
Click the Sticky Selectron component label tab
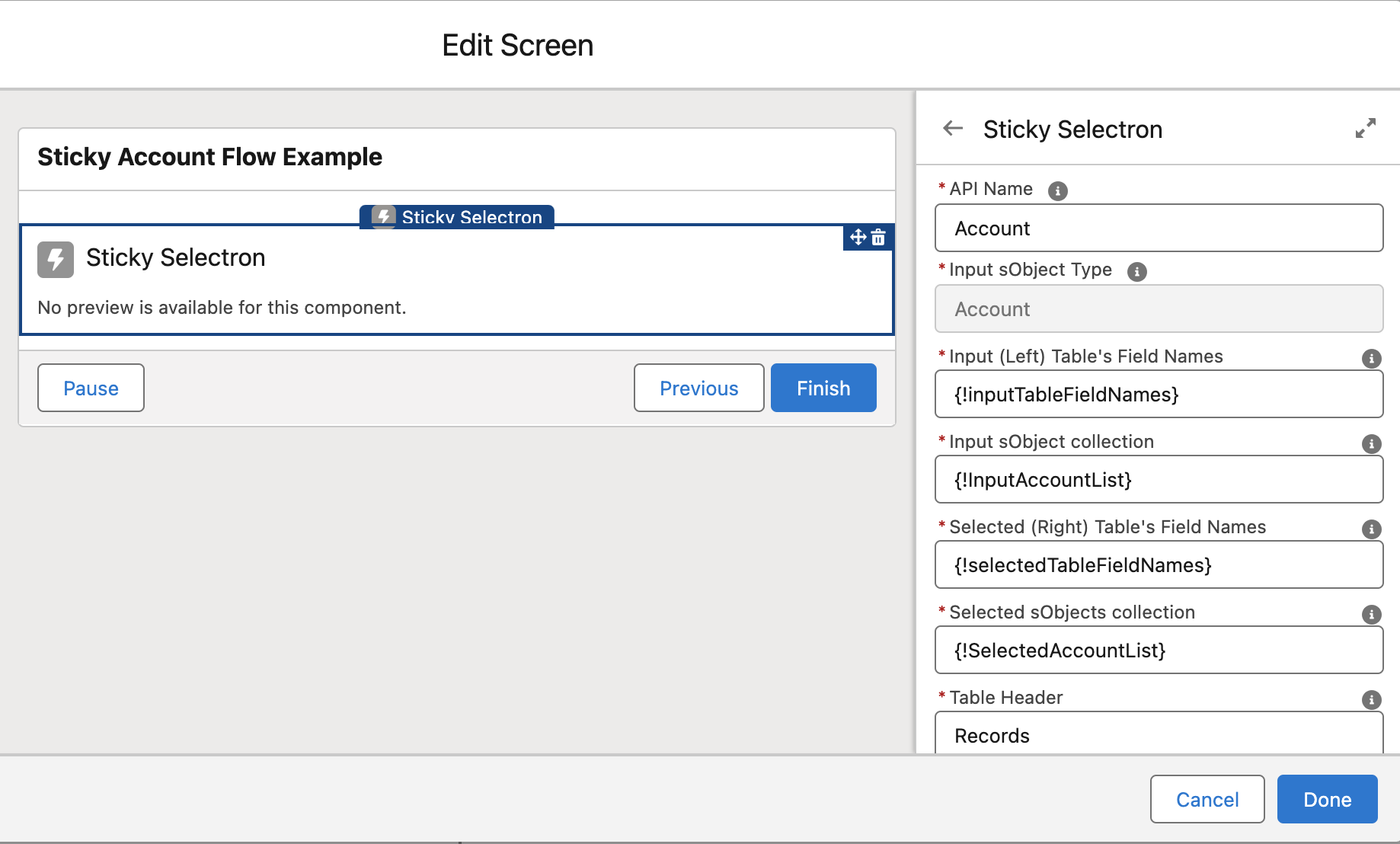tap(457, 216)
